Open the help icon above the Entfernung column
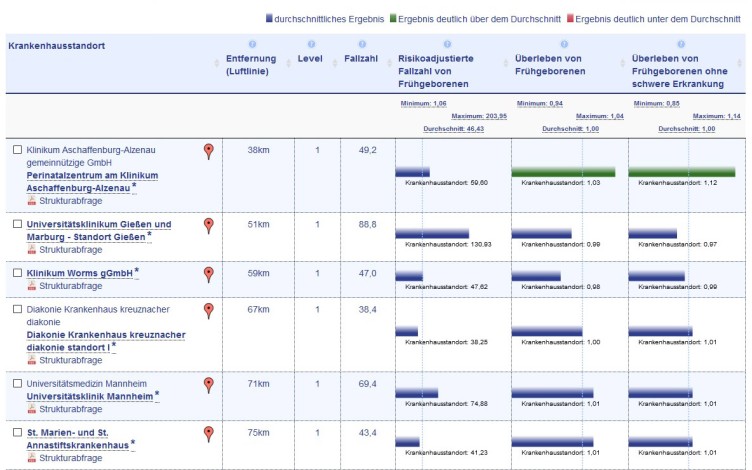752x470 pixels. pyautogui.click(x=252, y=44)
